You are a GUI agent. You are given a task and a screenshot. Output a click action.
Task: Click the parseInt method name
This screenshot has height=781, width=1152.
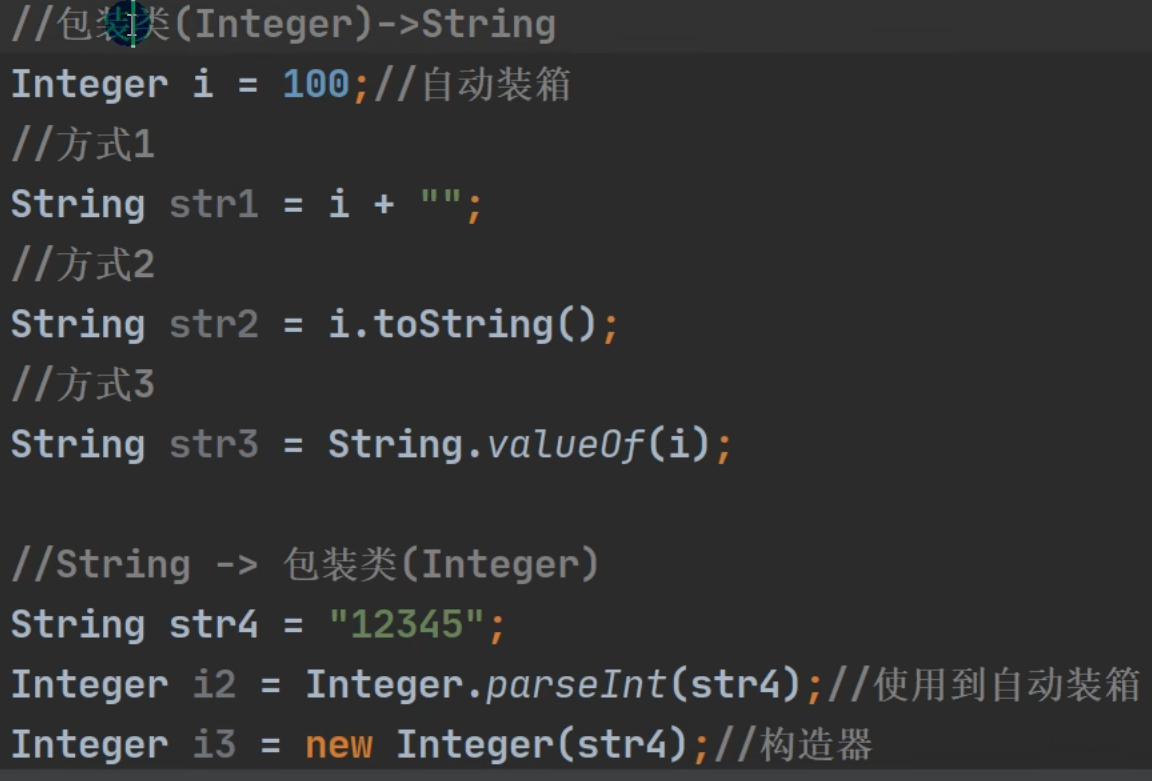point(576,685)
